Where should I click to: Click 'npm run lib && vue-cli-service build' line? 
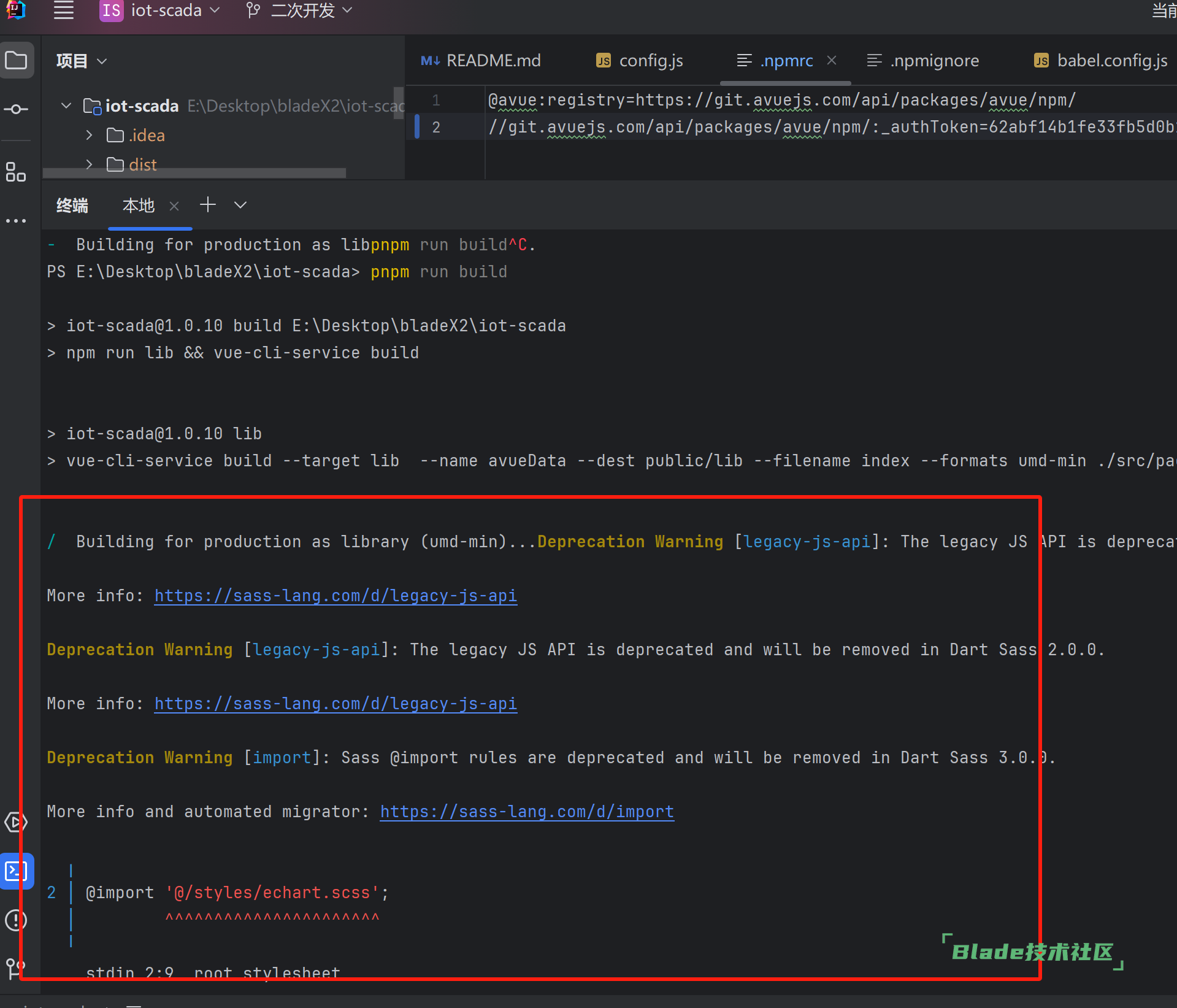[242, 352]
